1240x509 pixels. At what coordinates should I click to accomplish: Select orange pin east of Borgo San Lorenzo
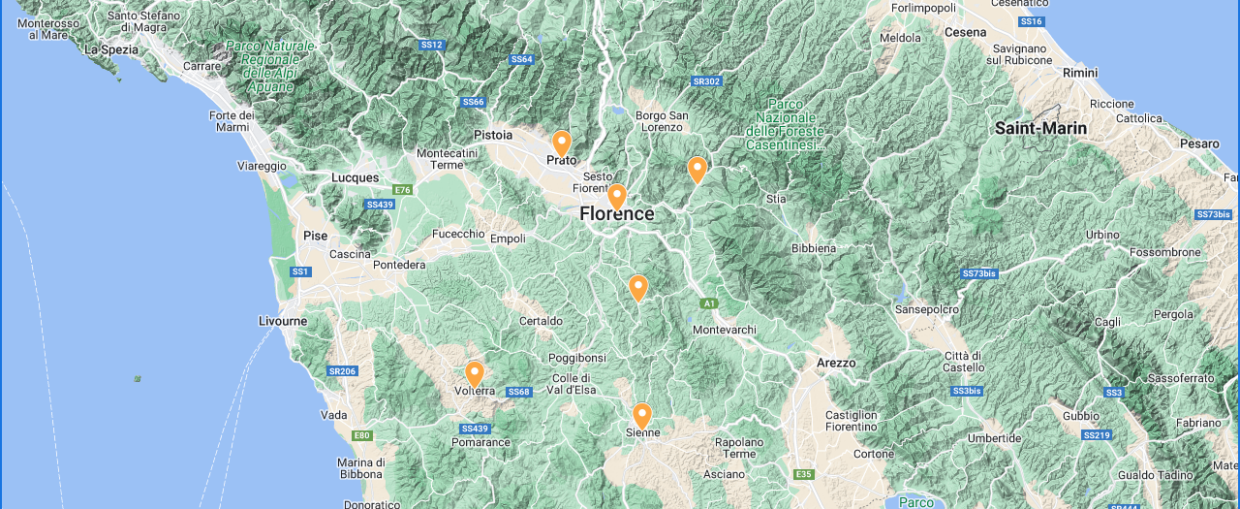point(697,170)
